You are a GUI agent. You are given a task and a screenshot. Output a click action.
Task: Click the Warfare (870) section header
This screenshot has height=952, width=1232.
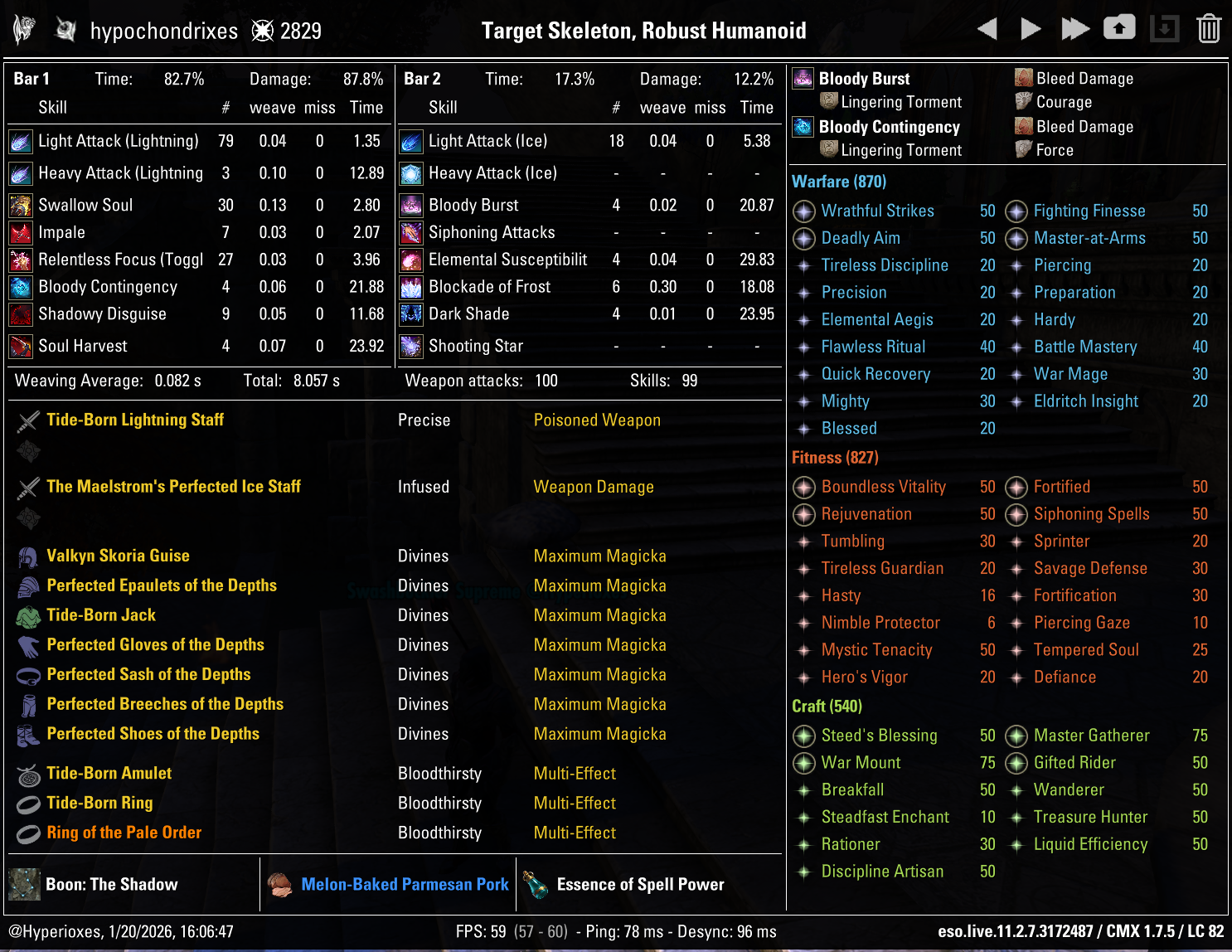[x=838, y=182]
